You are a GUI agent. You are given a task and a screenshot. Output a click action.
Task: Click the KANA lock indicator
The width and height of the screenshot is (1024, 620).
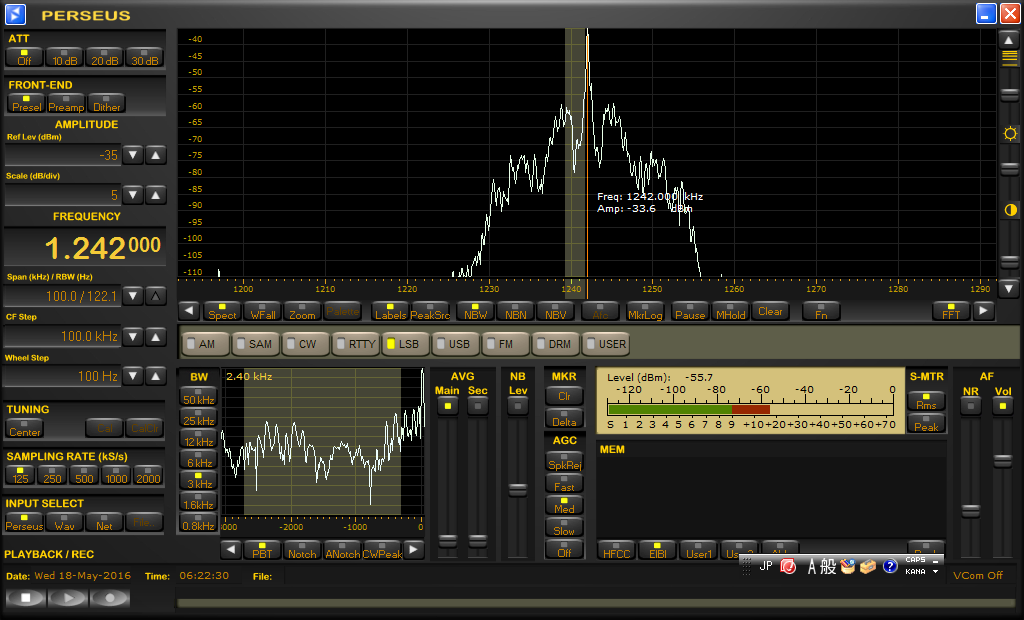tap(916, 572)
